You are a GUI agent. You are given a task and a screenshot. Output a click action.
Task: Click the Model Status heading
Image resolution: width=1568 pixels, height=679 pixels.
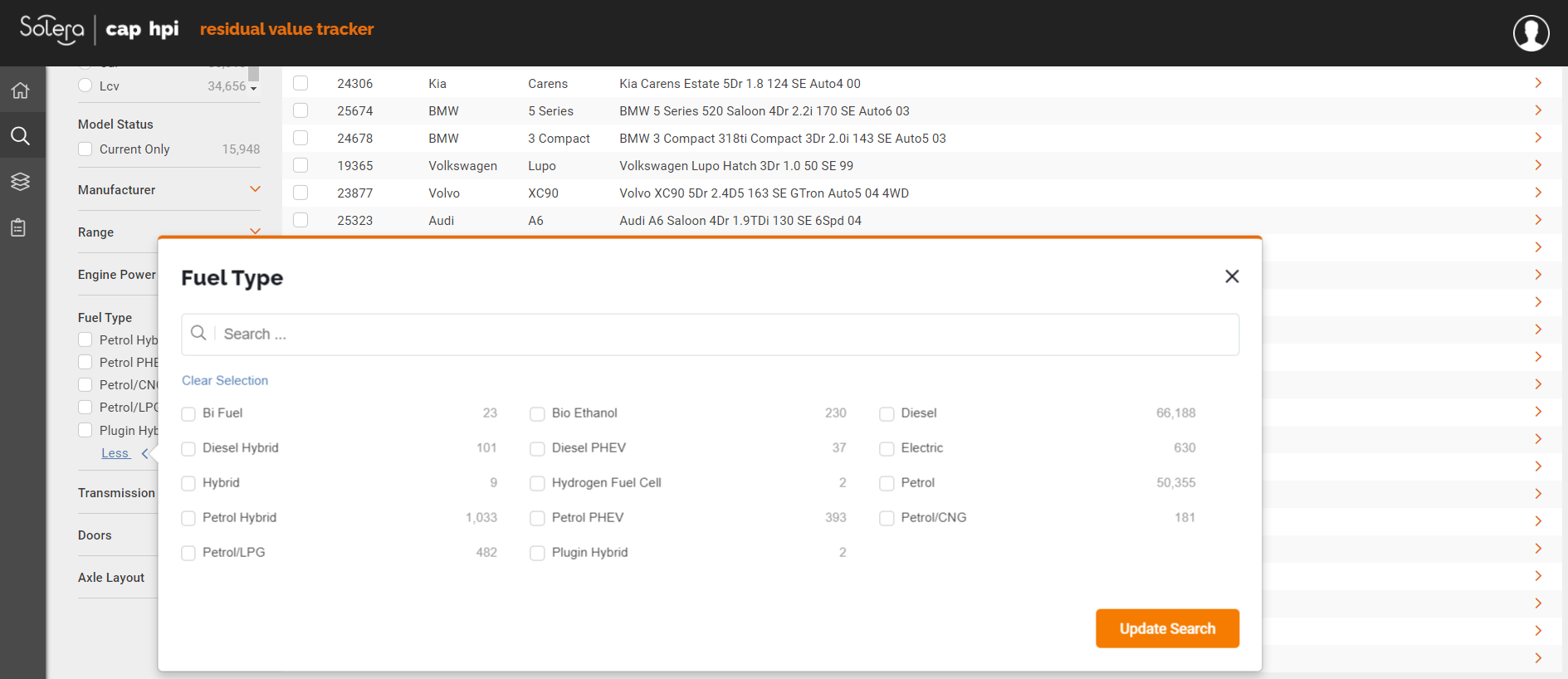[x=115, y=124]
